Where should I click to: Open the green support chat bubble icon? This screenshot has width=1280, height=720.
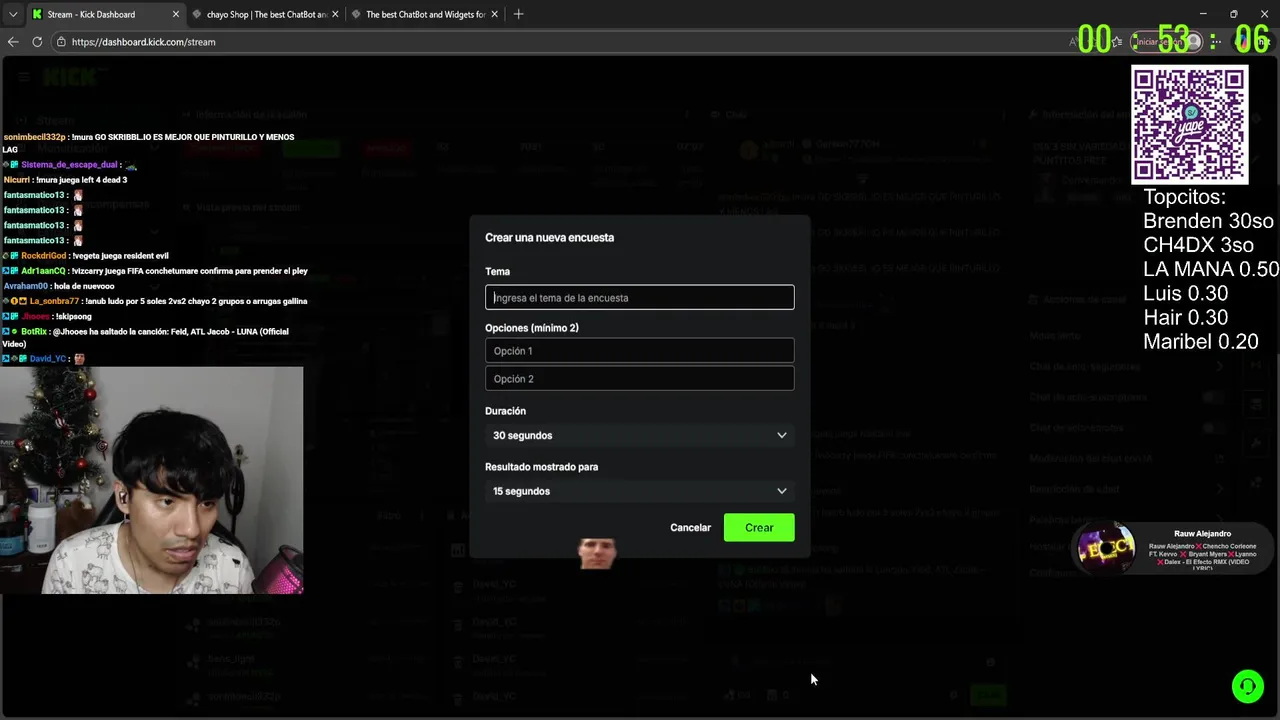pos(1247,686)
